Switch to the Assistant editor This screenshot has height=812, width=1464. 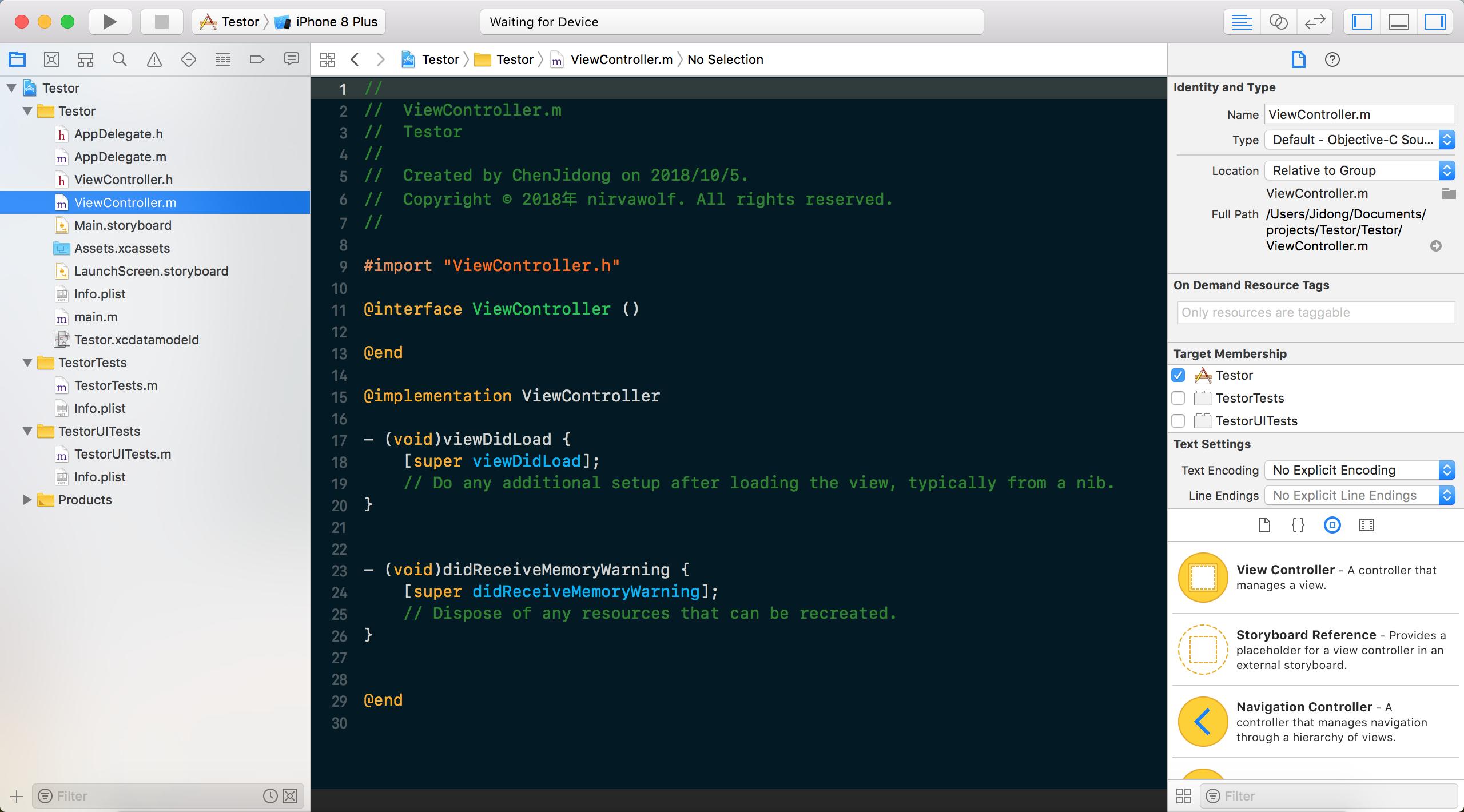[x=1278, y=22]
